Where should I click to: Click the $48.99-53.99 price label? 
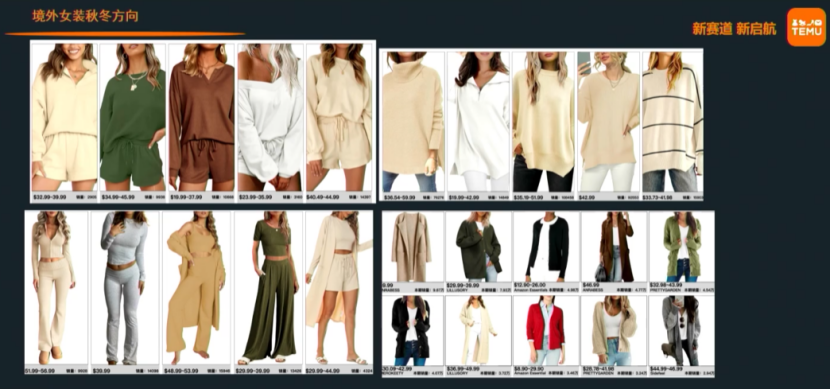(182, 371)
